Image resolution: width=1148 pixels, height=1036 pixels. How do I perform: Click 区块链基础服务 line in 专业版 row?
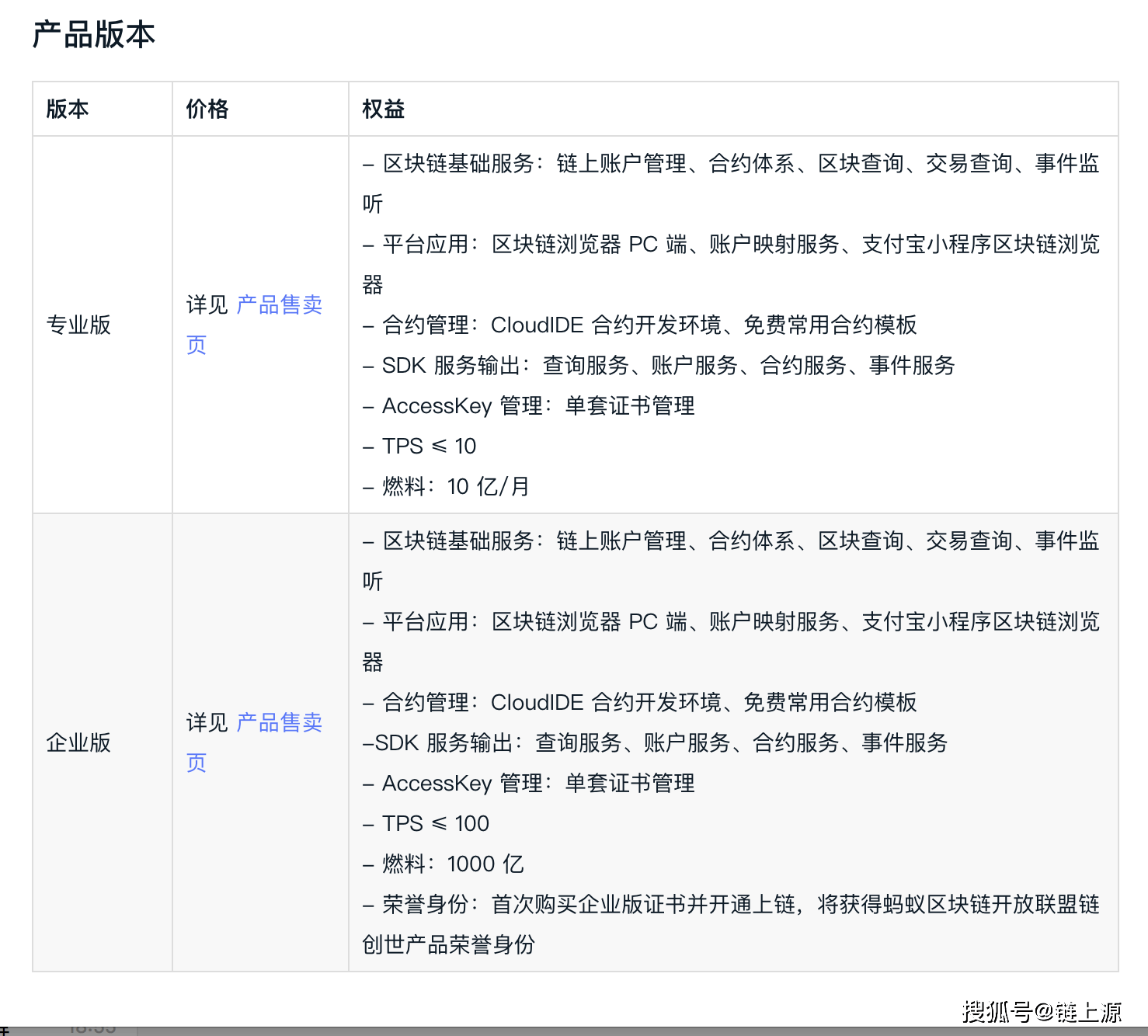(x=730, y=164)
